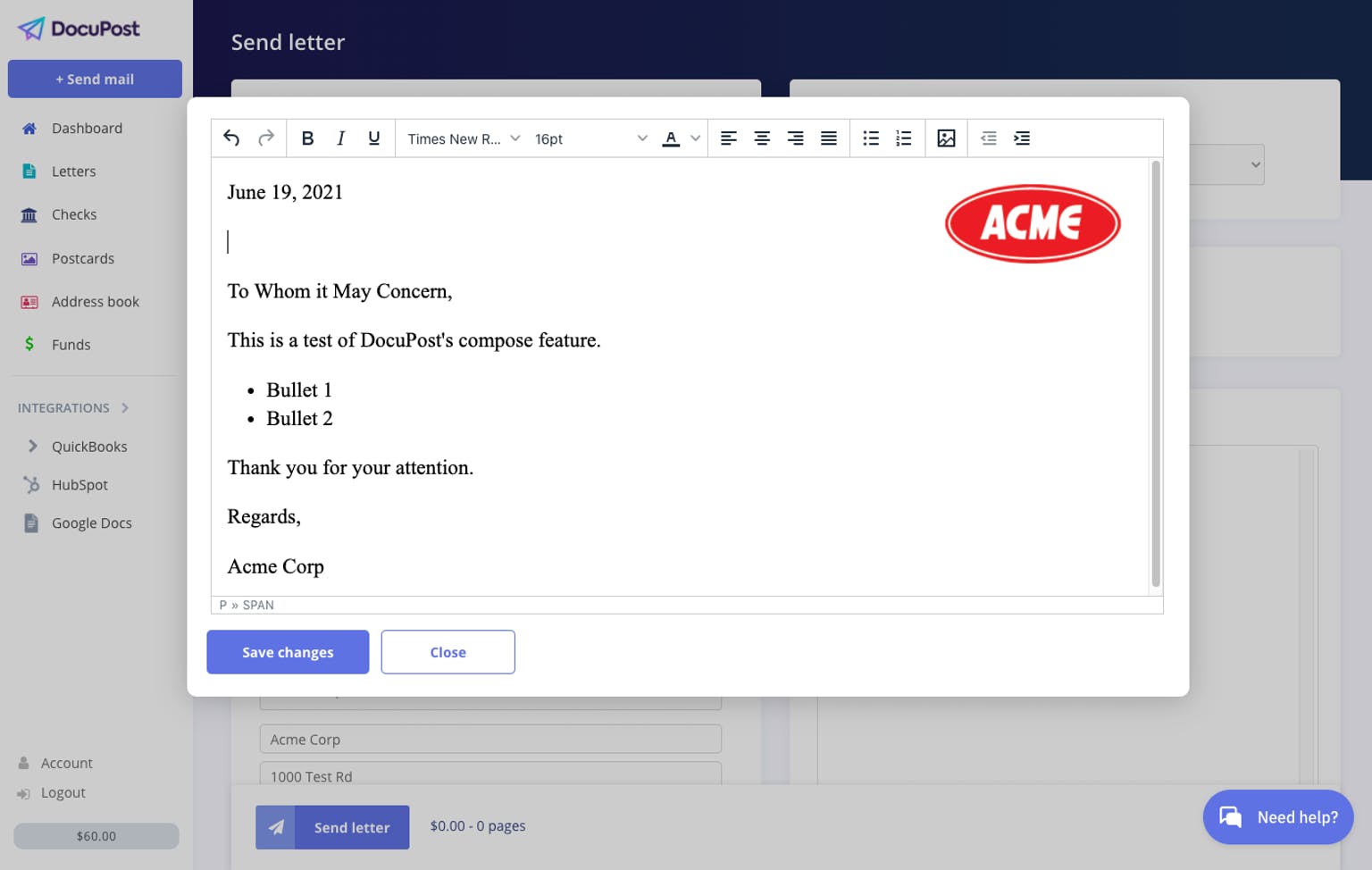Increase paragraph indent

coord(1022,138)
